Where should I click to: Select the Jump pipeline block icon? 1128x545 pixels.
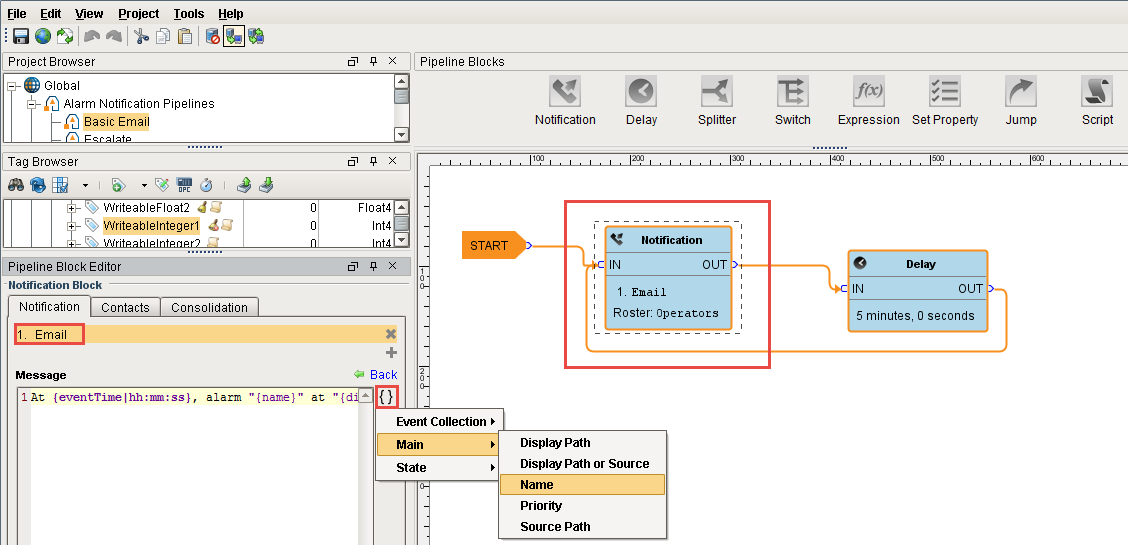tap(1021, 93)
